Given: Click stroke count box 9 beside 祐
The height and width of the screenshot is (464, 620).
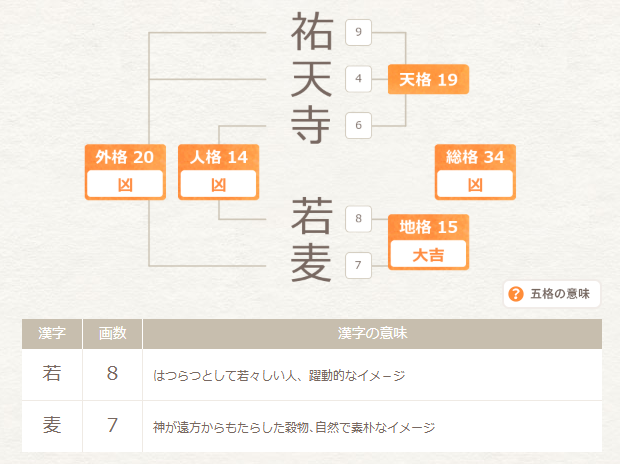Looking at the screenshot, I should [358, 33].
